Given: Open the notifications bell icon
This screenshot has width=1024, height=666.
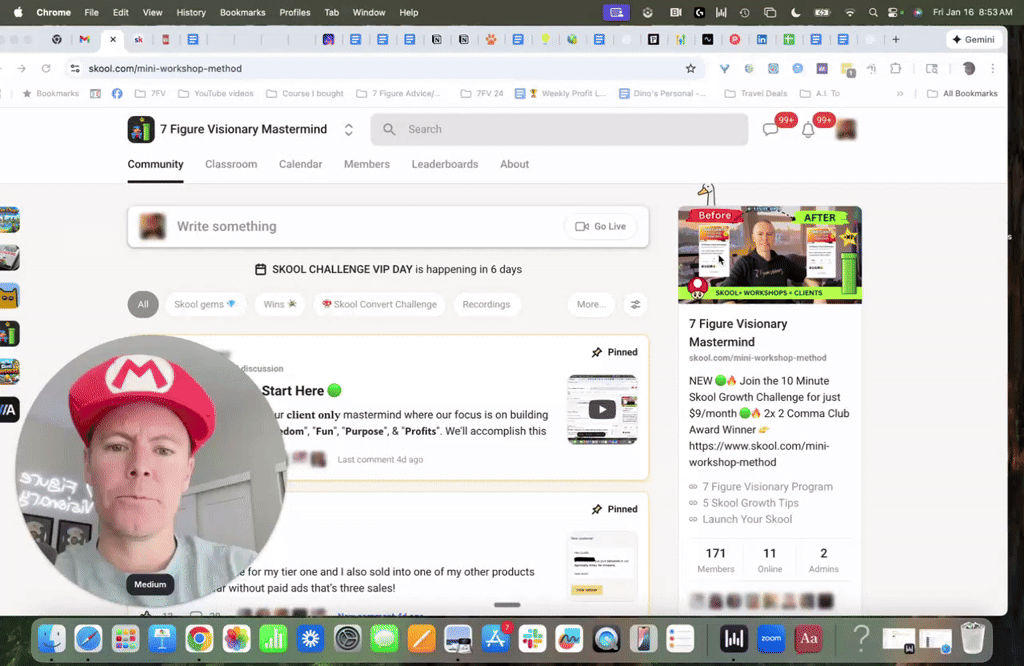Looking at the screenshot, I should tap(808, 129).
